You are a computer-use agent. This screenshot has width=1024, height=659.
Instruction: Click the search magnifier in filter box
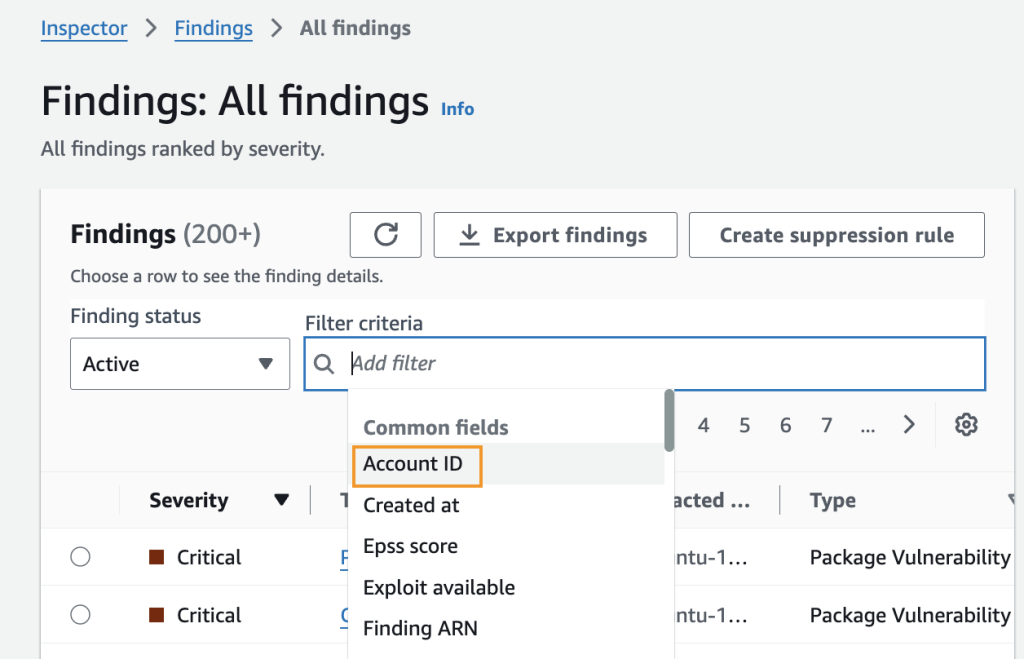[324, 364]
